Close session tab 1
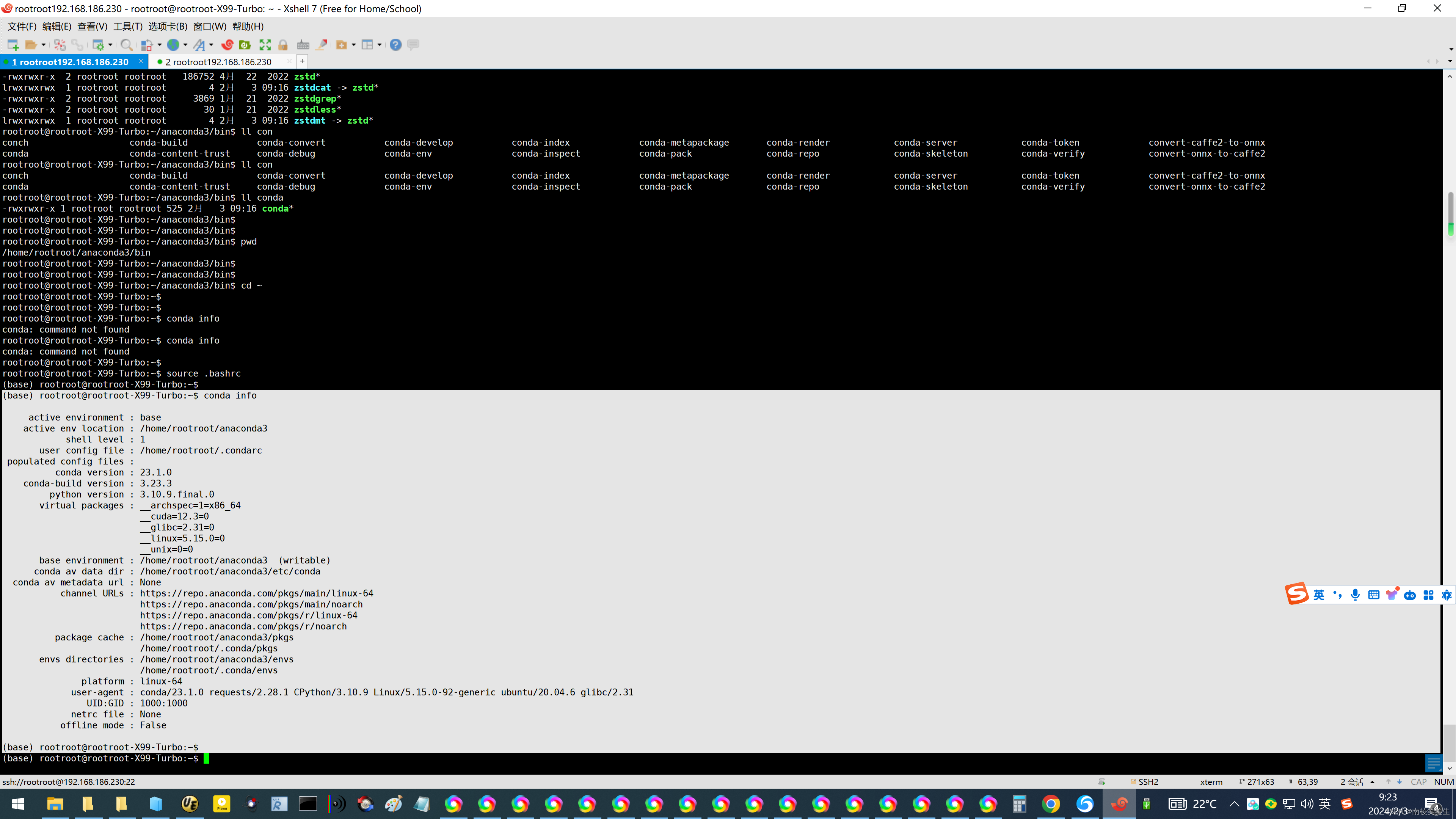The image size is (1456, 819). click(x=141, y=61)
